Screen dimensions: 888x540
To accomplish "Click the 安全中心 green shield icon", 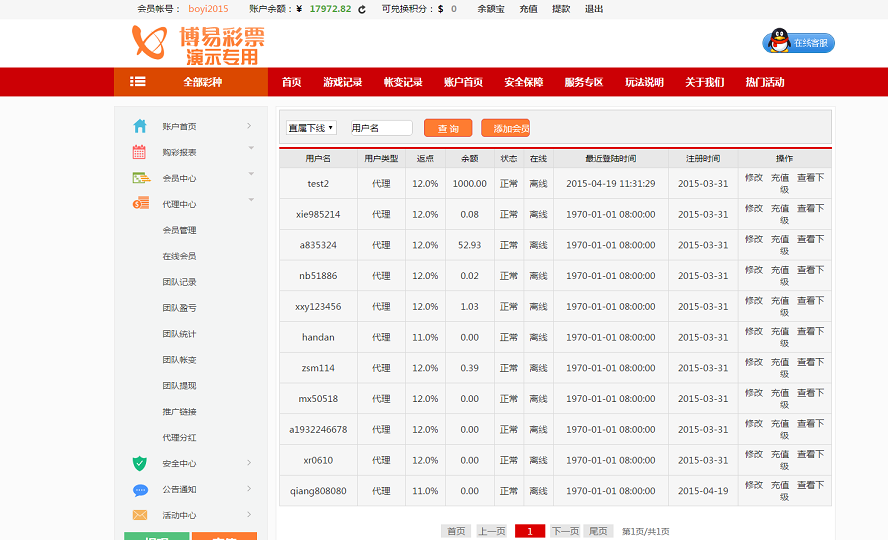I will 140,463.
